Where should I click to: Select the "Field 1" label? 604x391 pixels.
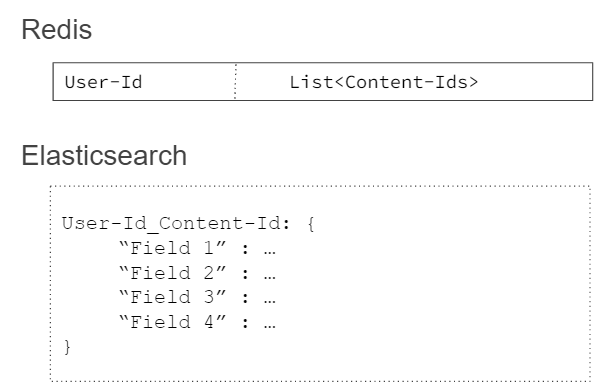pos(173,248)
